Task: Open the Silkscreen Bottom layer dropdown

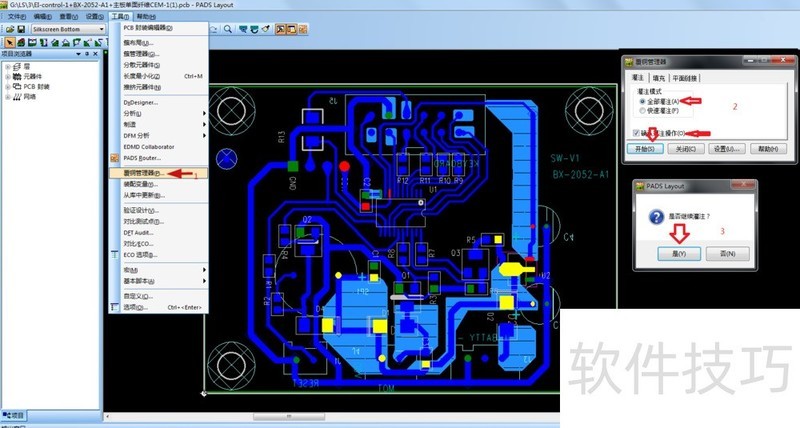Action: click(x=101, y=29)
